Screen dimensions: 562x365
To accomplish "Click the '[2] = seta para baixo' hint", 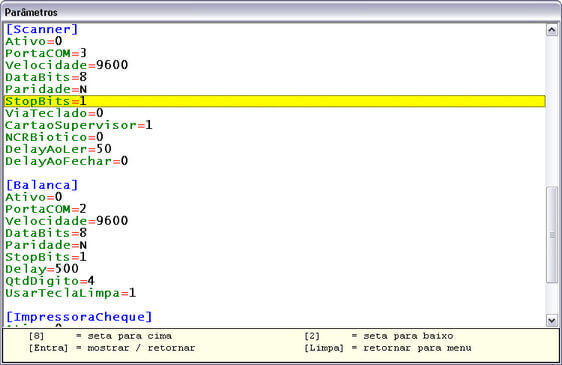I will (x=378, y=336).
